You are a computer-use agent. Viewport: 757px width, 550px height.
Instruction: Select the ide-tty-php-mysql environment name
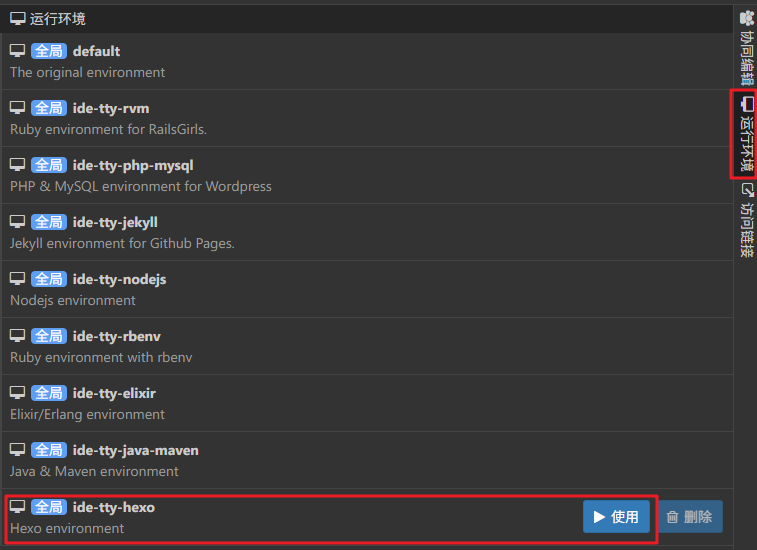click(133, 165)
